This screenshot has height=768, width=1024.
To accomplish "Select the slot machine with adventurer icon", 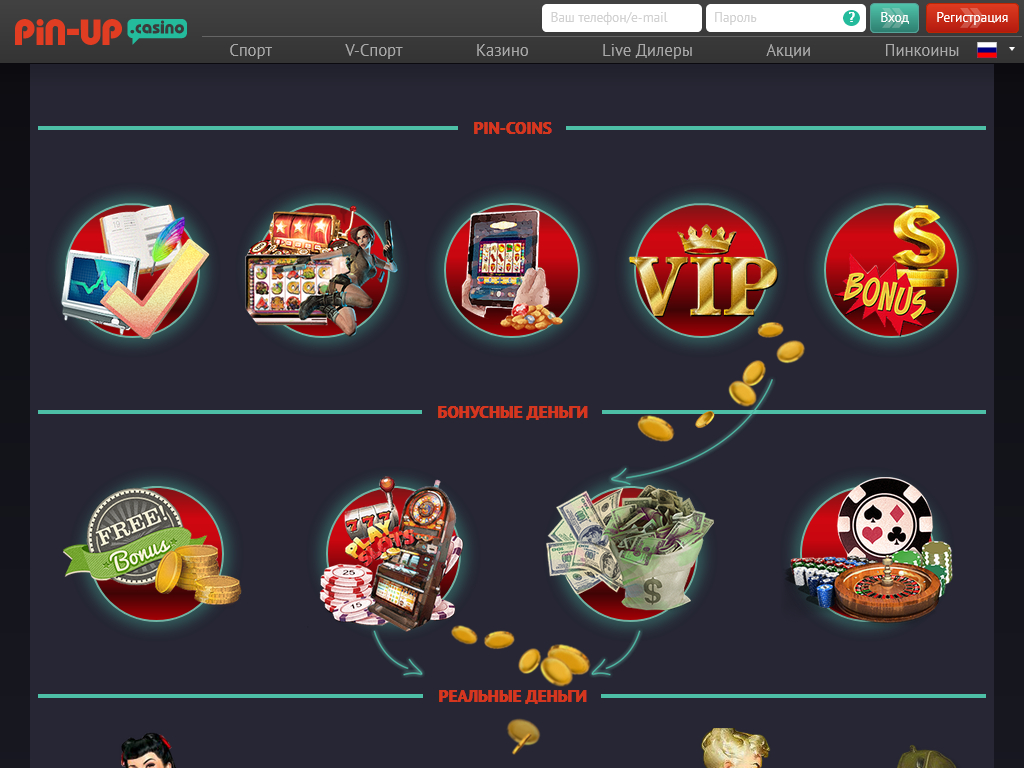I will [x=321, y=270].
